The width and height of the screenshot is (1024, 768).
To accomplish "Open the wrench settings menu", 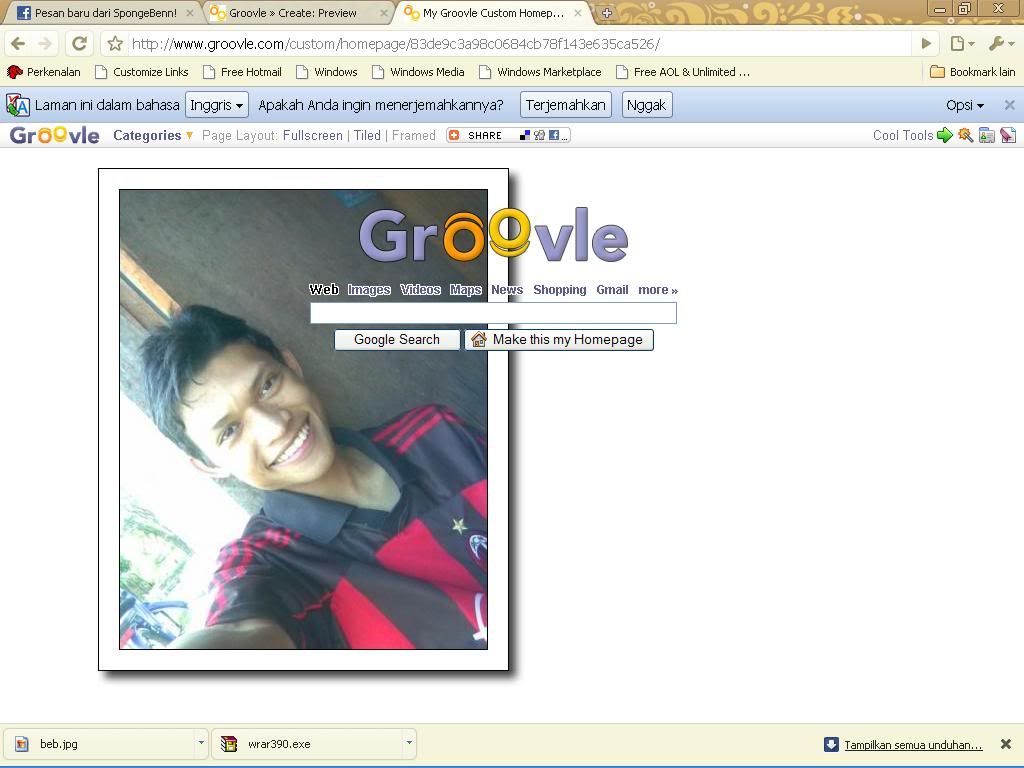I will pos(1000,44).
